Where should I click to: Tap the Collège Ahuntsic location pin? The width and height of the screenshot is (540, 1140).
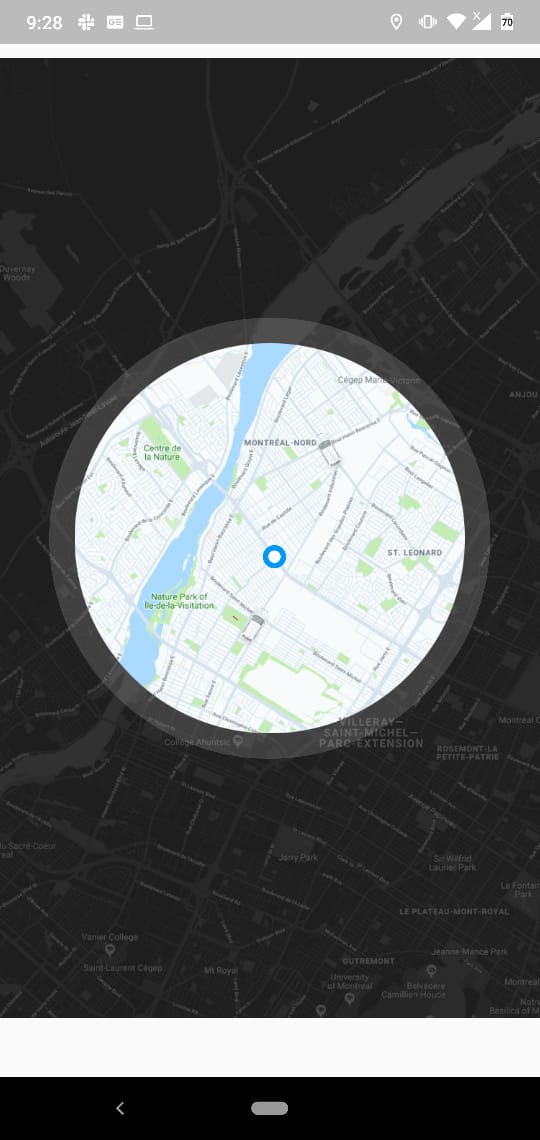238,742
